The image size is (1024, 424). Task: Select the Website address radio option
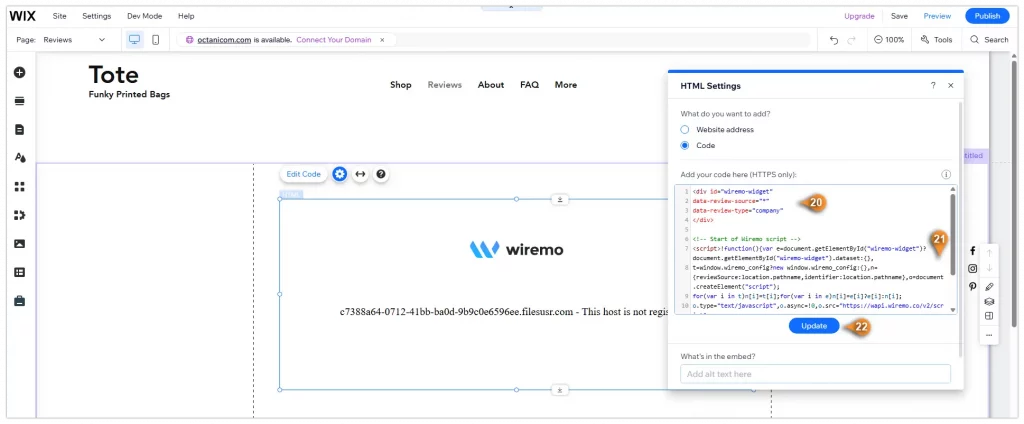(684, 129)
